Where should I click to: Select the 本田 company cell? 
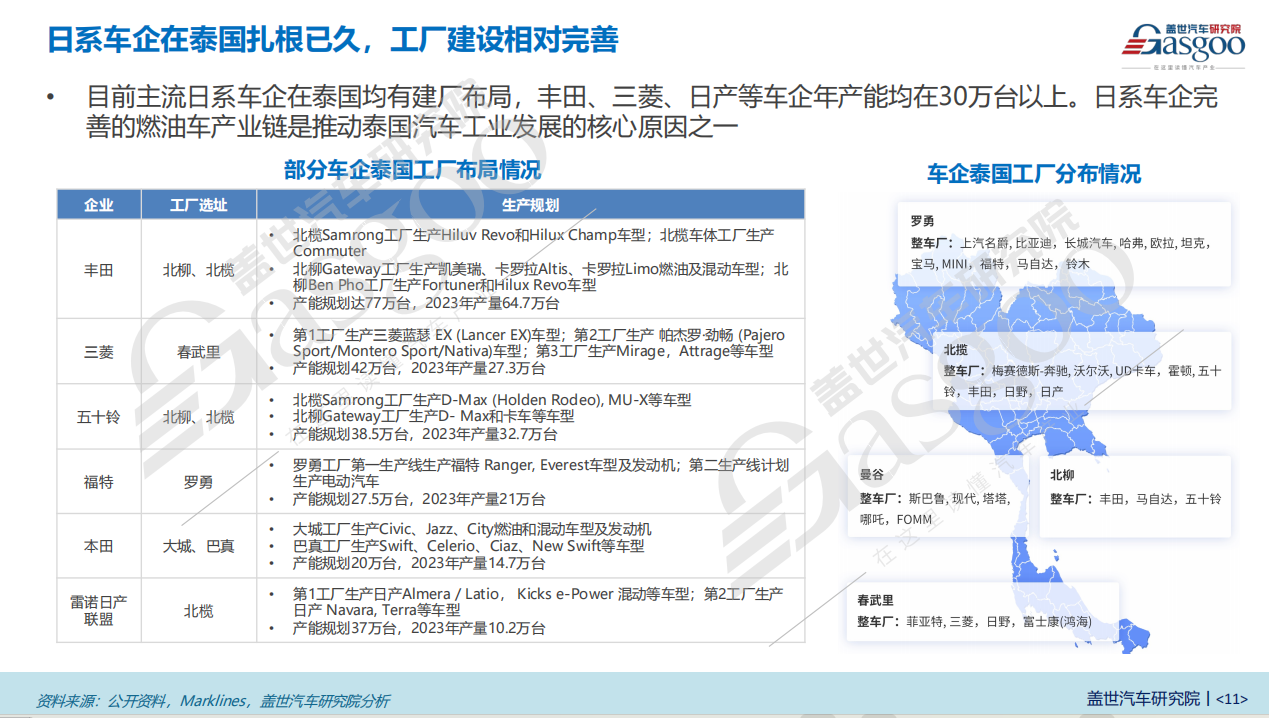tap(99, 547)
